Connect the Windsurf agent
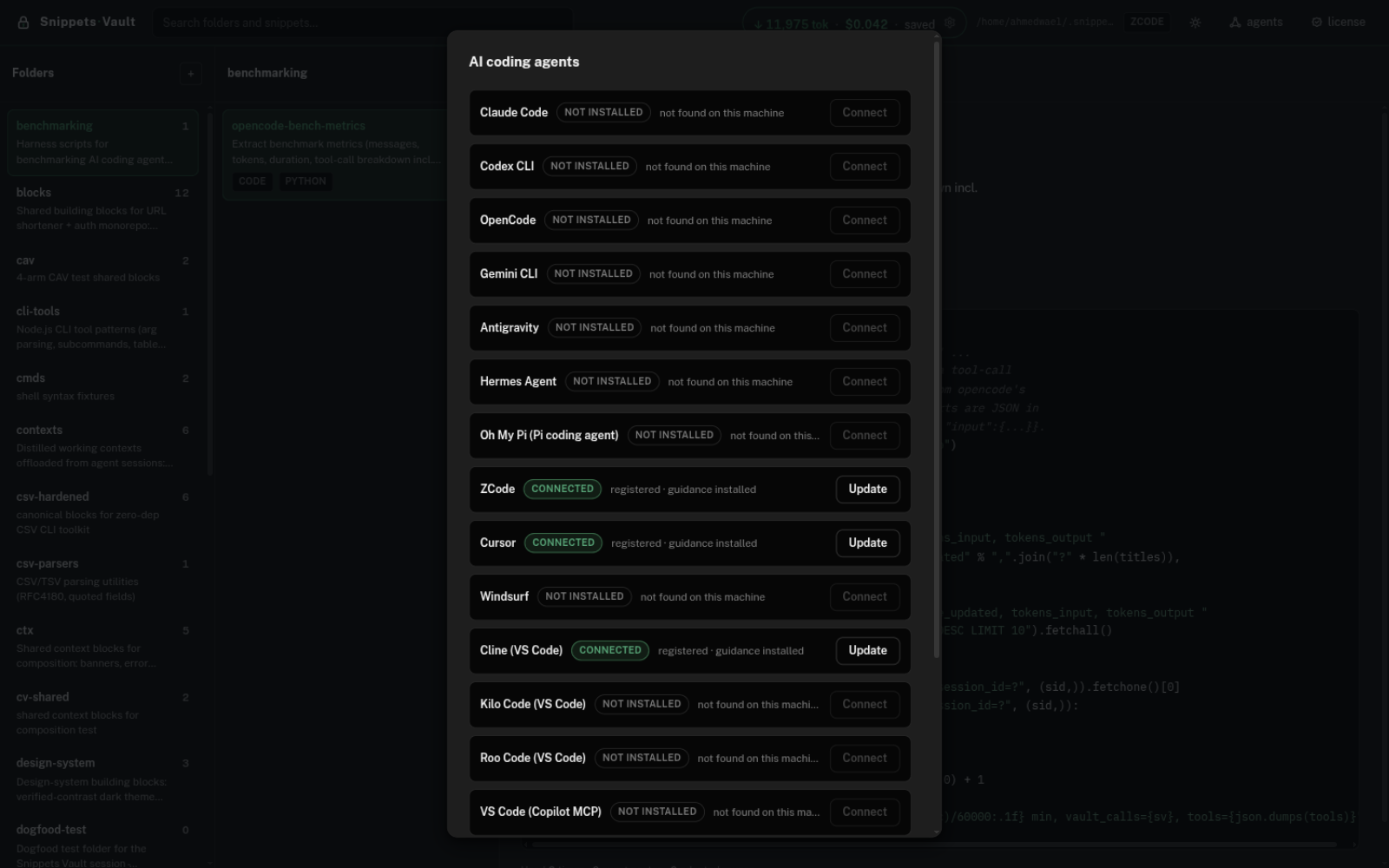Image resolution: width=1389 pixels, height=868 pixels. click(x=865, y=597)
